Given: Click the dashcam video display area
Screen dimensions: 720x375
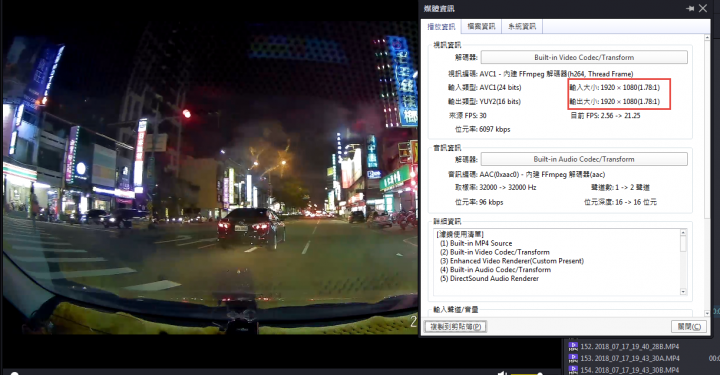Looking at the screenshot, I should click(x=210, y=178).
